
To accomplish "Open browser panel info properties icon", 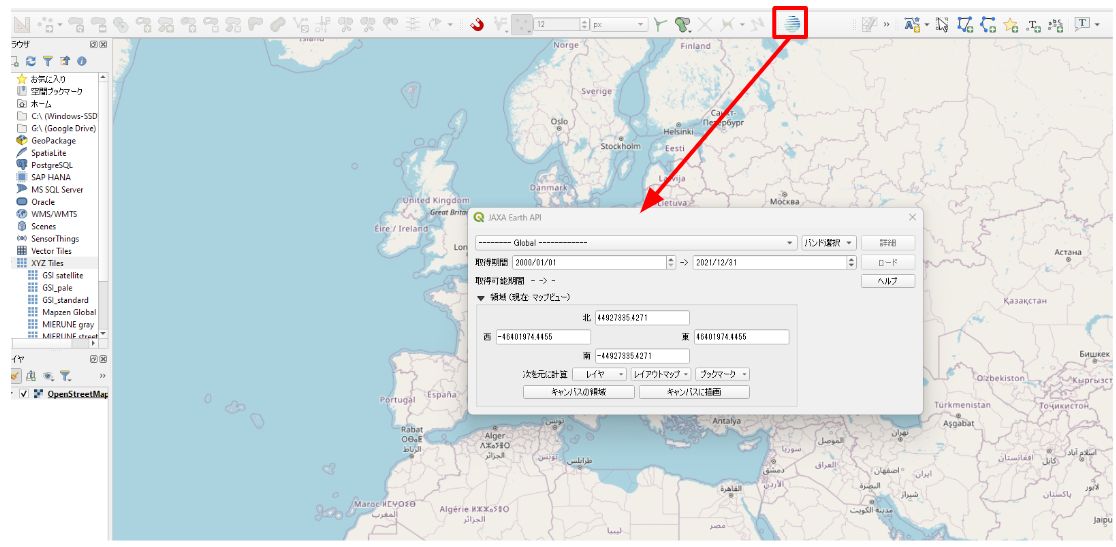I will tap(81, 62).
